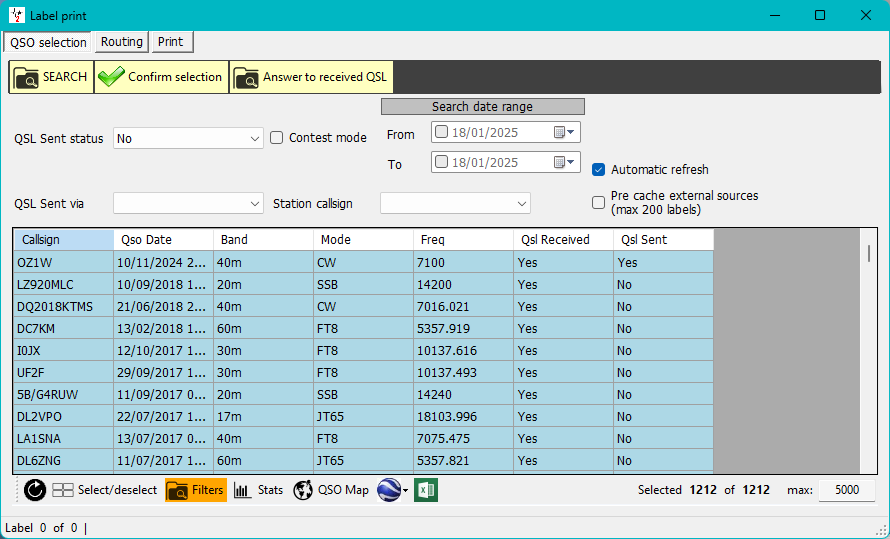Select the LZ920MLC callsign cell
This screenshot has height=539, width=890.
click(64, 284)
